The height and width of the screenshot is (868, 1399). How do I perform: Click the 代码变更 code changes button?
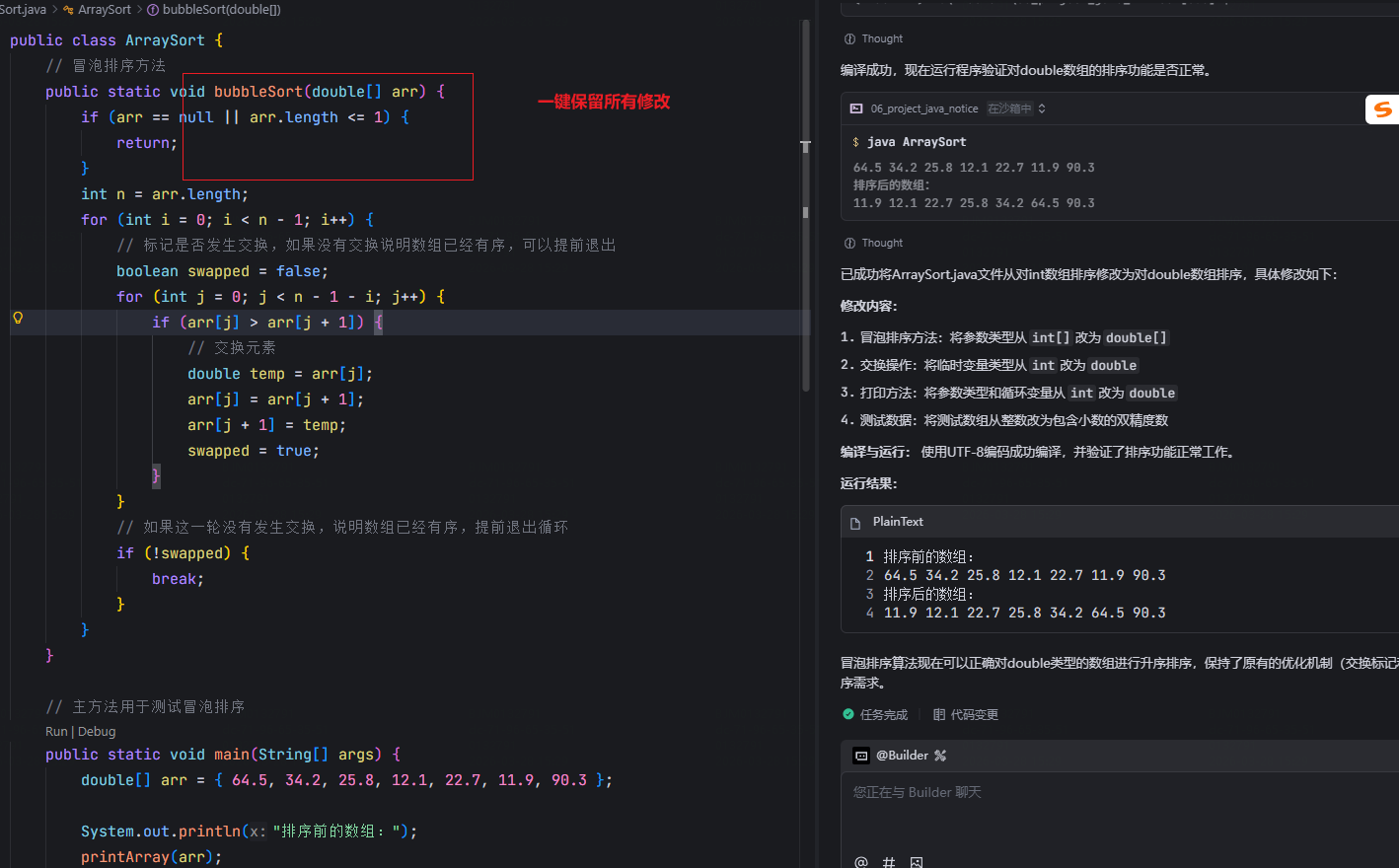coord(966,714)
